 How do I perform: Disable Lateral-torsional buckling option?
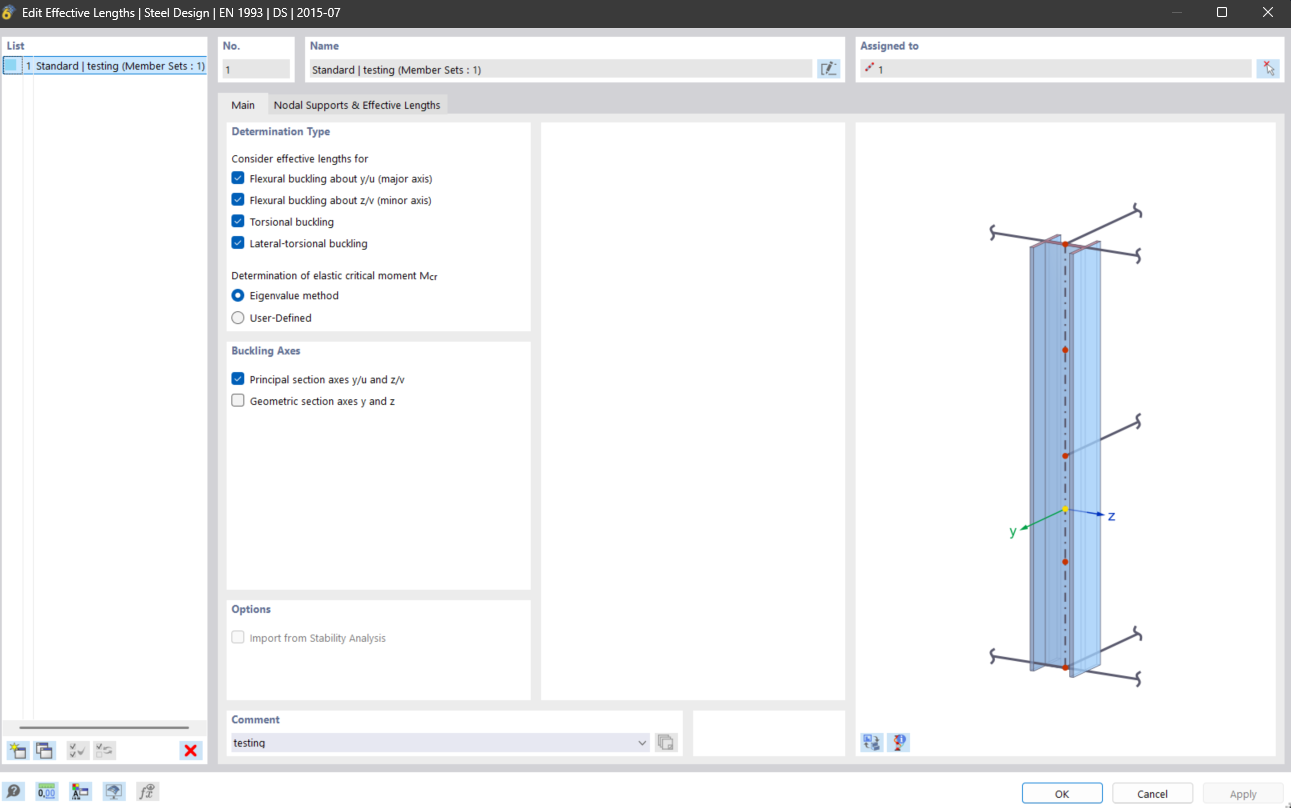[x=238, y=243]
